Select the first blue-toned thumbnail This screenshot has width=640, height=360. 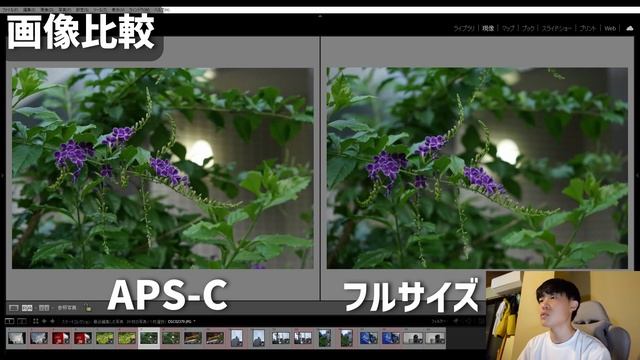369,338
